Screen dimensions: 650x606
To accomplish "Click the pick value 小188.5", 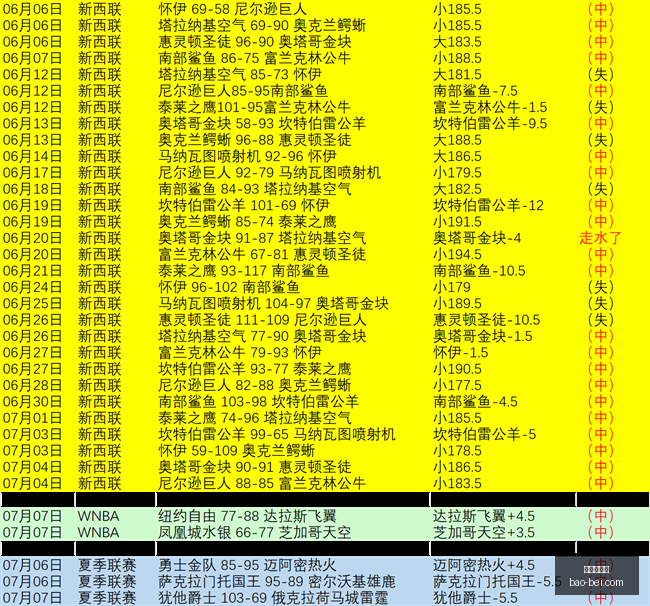I will [457, 58].
